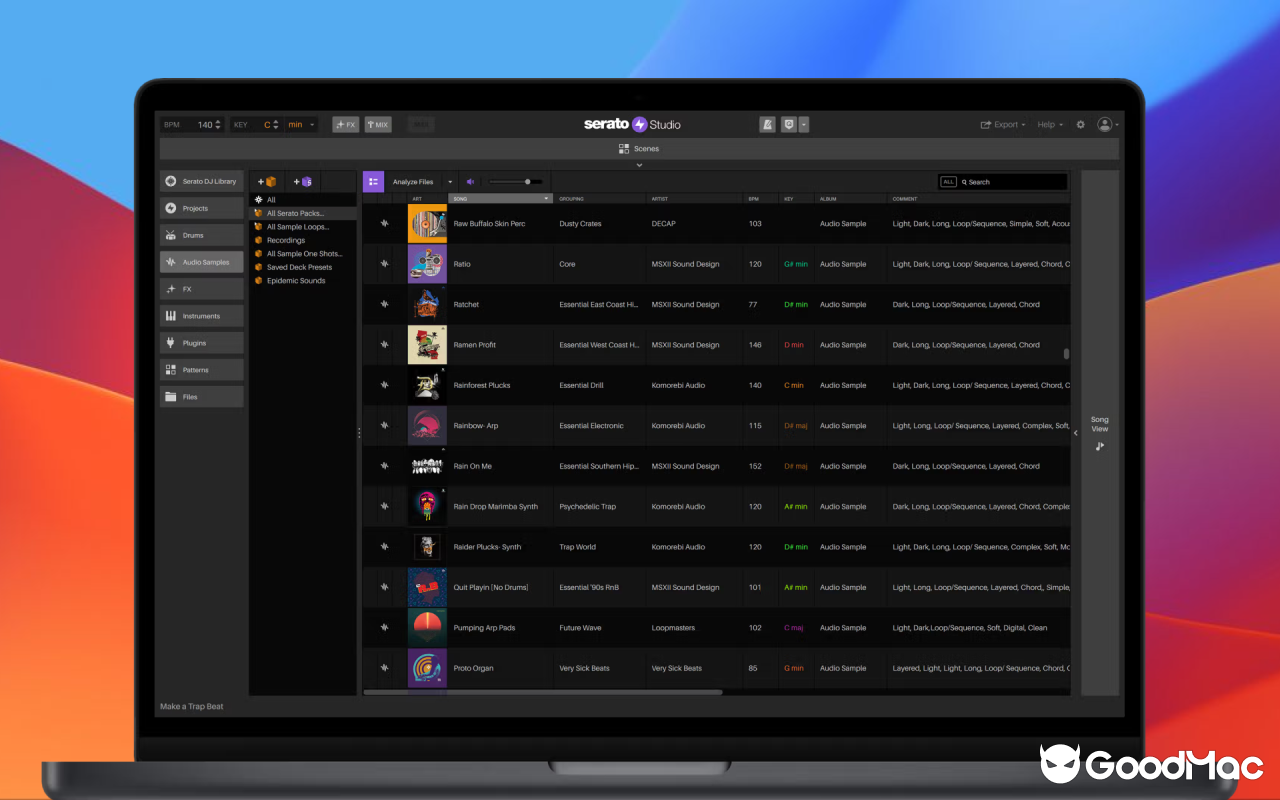1280x800 pixels.
Task: Select FX in the left sidebar
Action: tap(201, 288)
